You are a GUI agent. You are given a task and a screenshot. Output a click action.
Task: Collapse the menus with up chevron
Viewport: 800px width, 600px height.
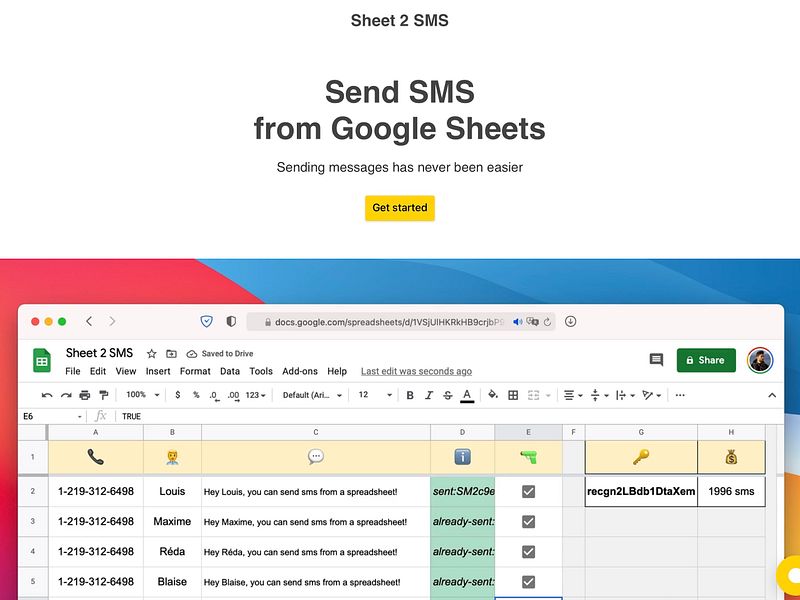point(772,395)
